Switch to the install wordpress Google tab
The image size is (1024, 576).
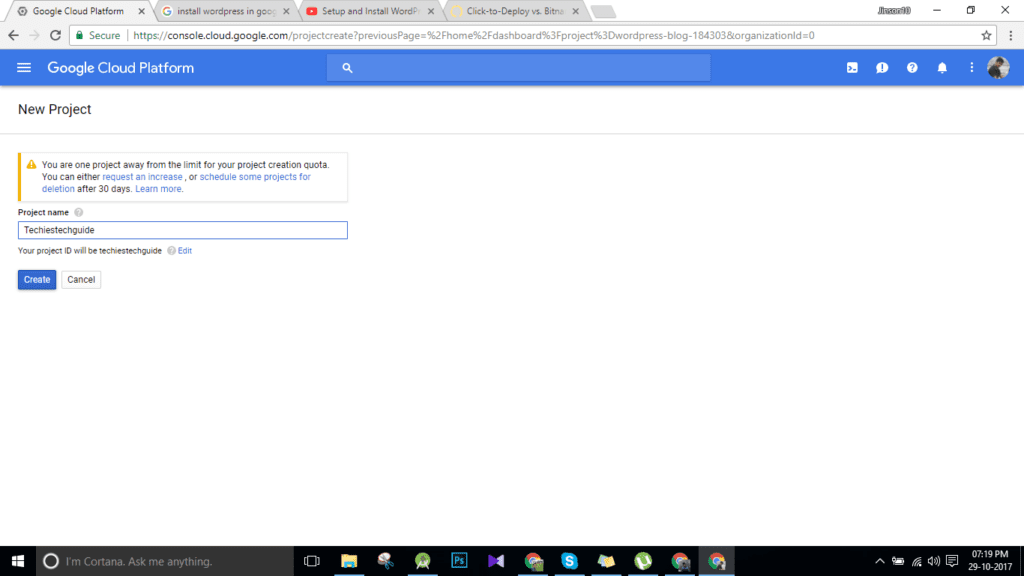pyautogui.click(x=226, y=11)
